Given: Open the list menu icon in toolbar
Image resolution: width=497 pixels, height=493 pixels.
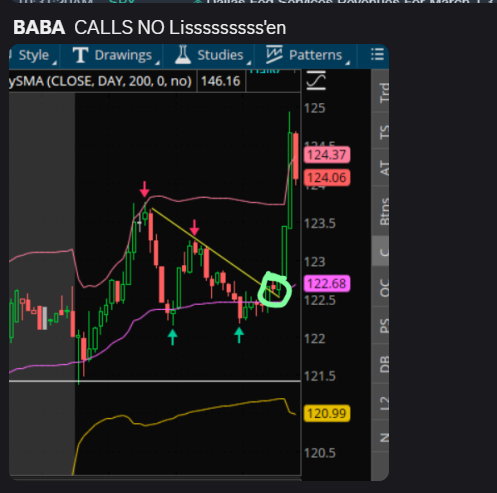Looking at the screenshot, I should pos(377,54).
